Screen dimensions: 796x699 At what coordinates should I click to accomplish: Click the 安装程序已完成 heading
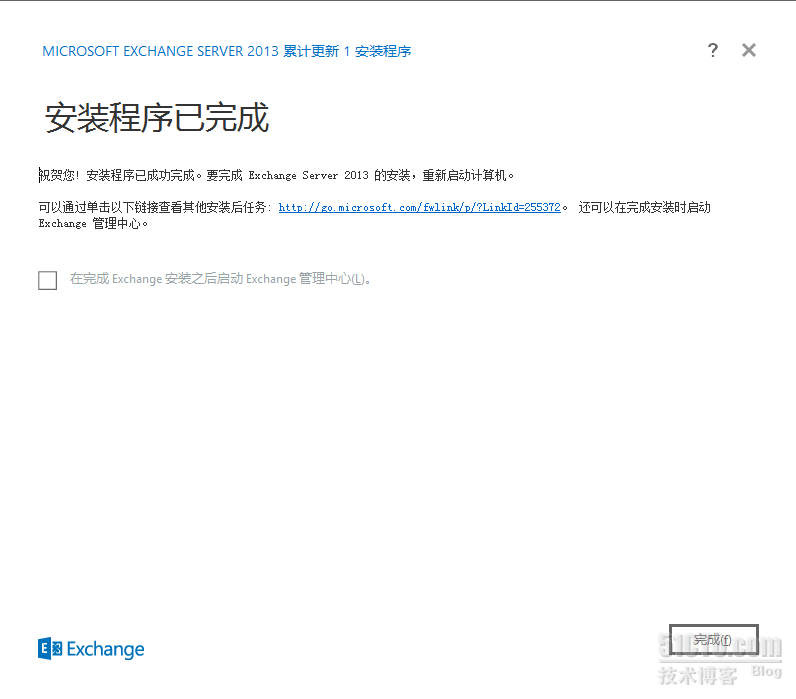[157, 118]
